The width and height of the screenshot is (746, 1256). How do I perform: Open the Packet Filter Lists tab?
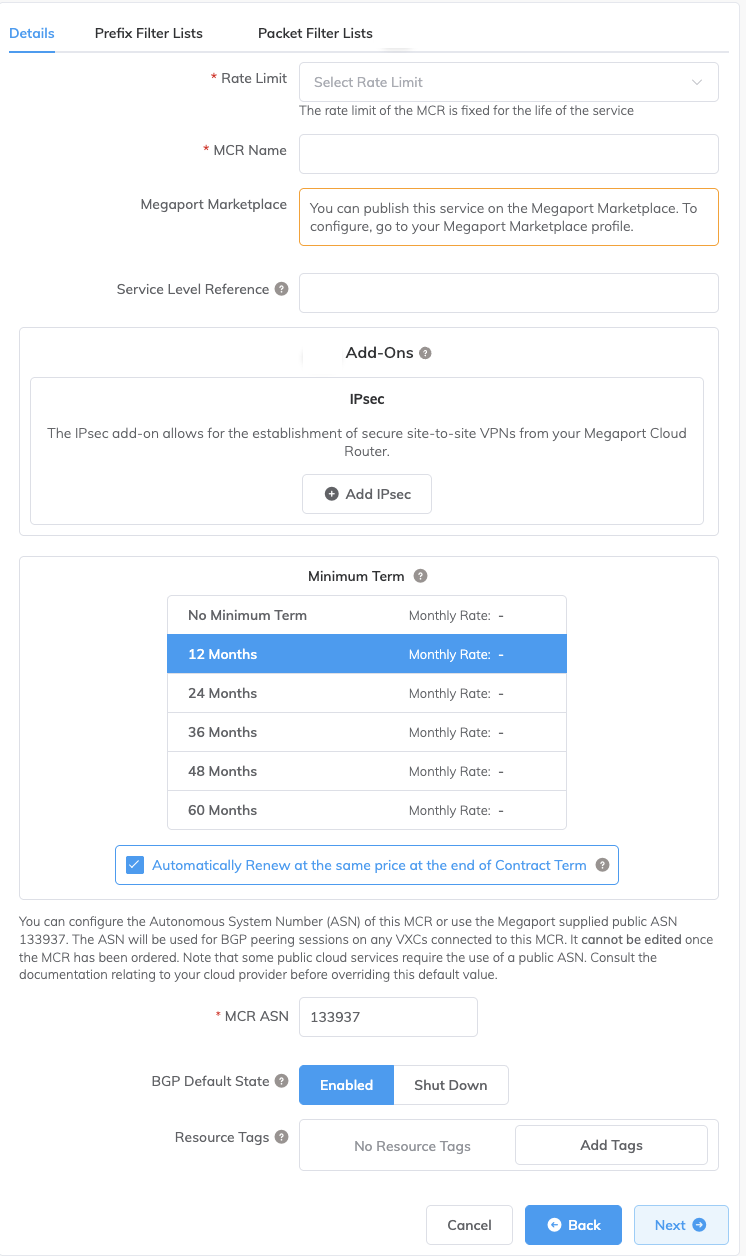tap(315, 33)
